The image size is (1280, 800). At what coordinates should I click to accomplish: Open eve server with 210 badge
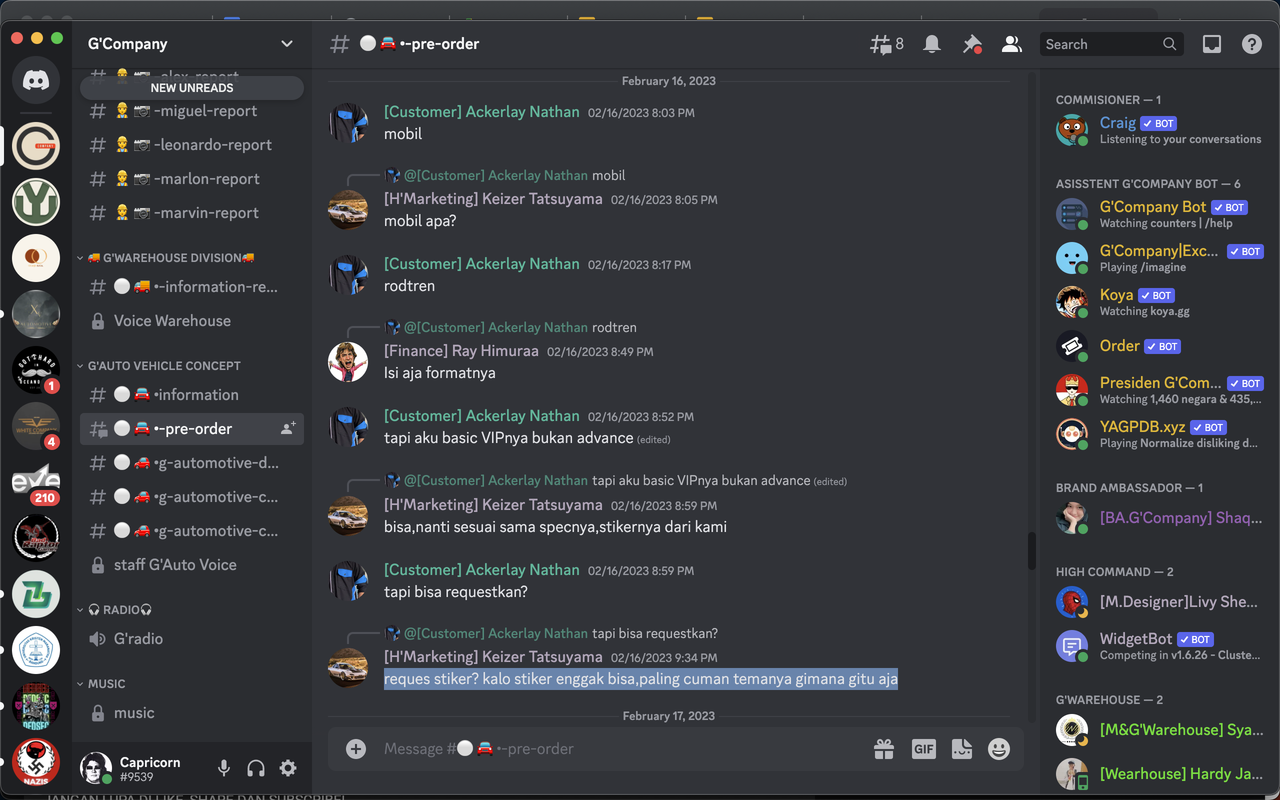click(x=36, y=483)
